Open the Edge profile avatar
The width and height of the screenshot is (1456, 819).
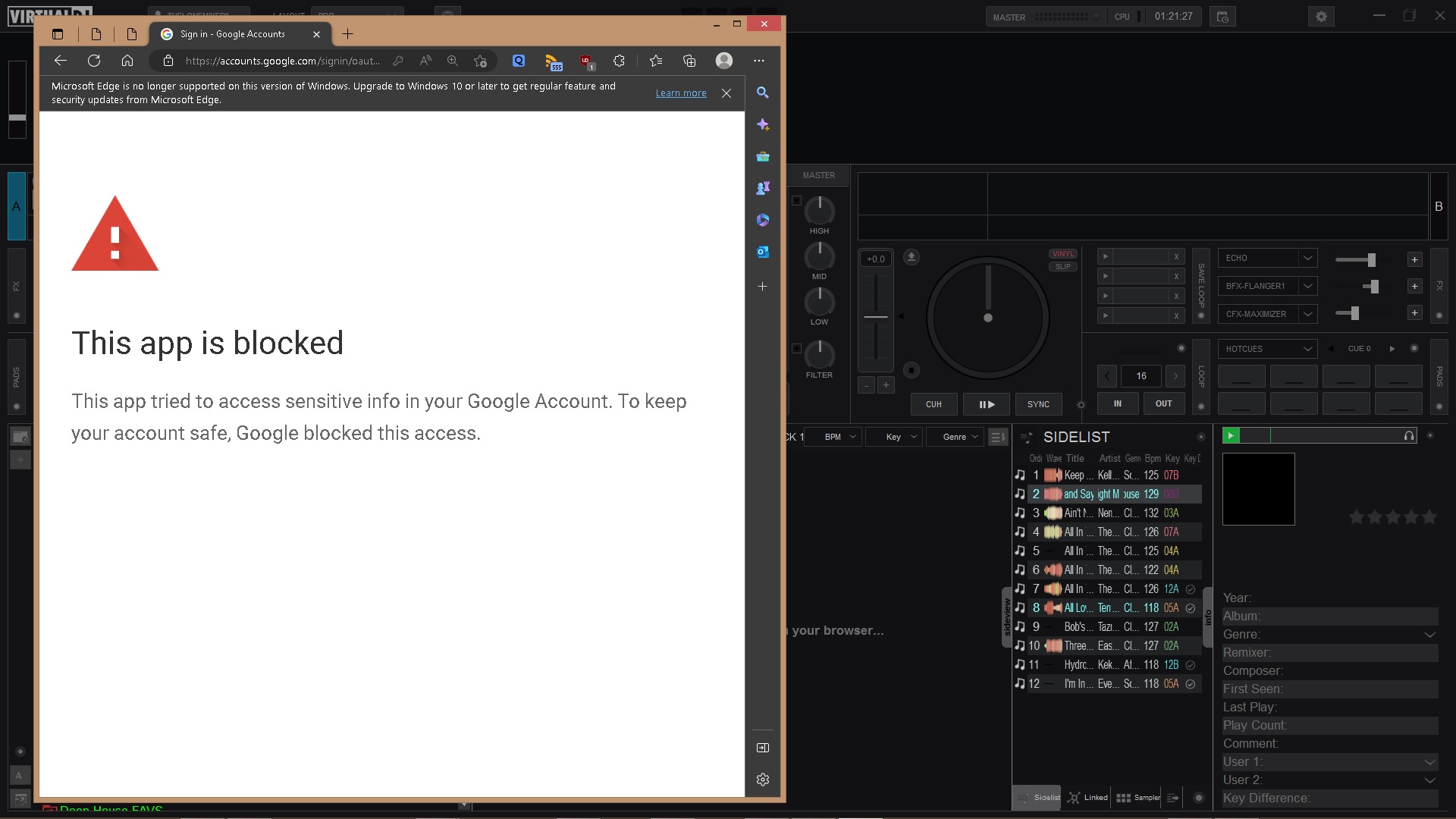click(724, 61)
